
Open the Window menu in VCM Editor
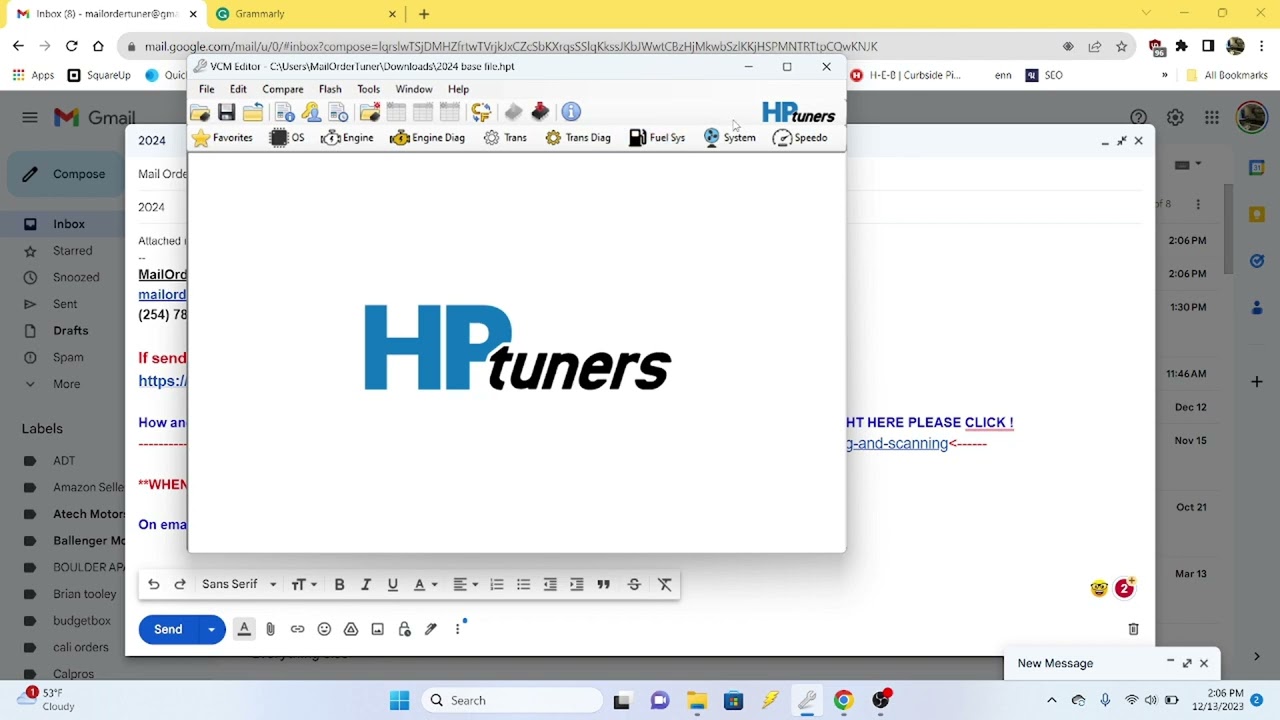click(414, 89)
